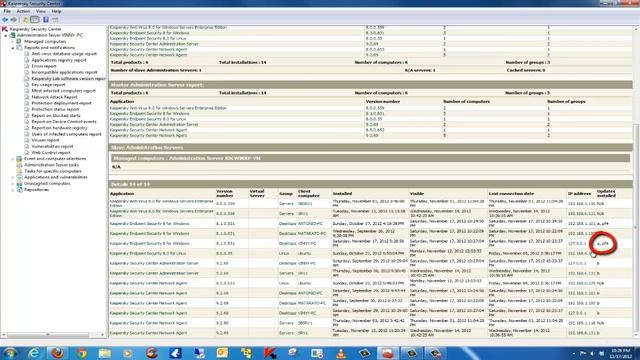Select Network Attack Report

(54, 97)
